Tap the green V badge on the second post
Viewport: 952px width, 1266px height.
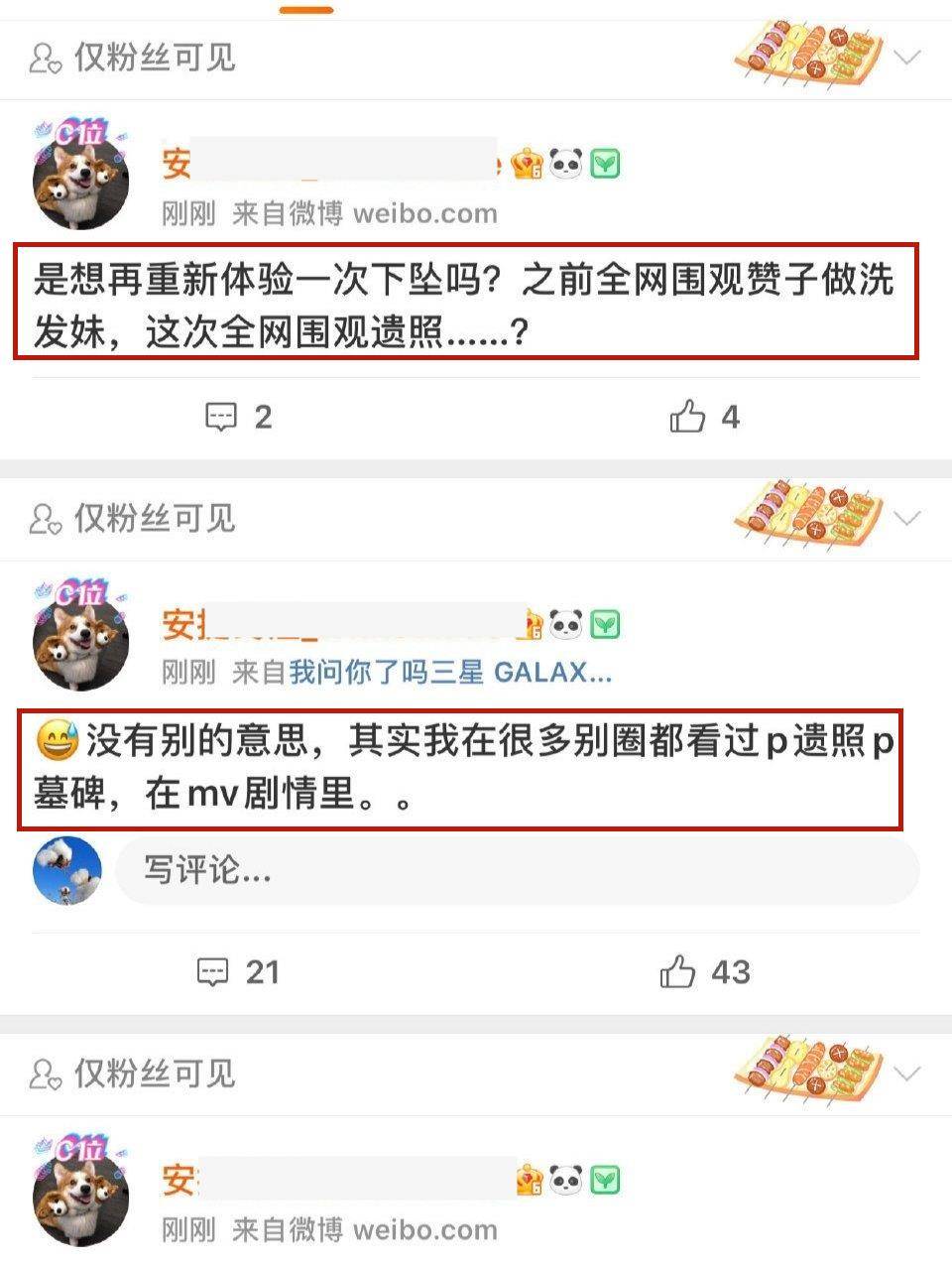605,624
